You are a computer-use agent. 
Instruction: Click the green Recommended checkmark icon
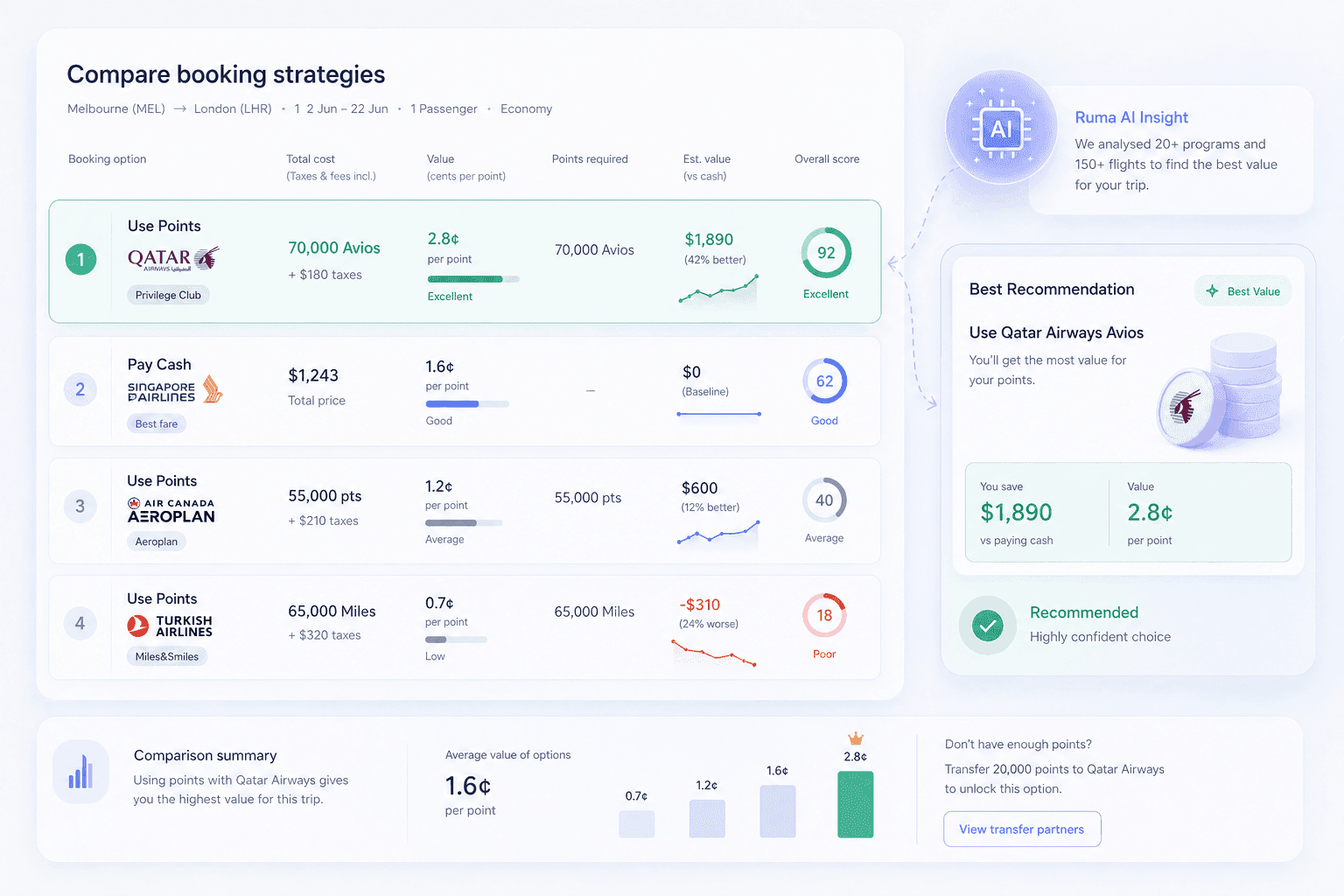click(x=988, y=626)
